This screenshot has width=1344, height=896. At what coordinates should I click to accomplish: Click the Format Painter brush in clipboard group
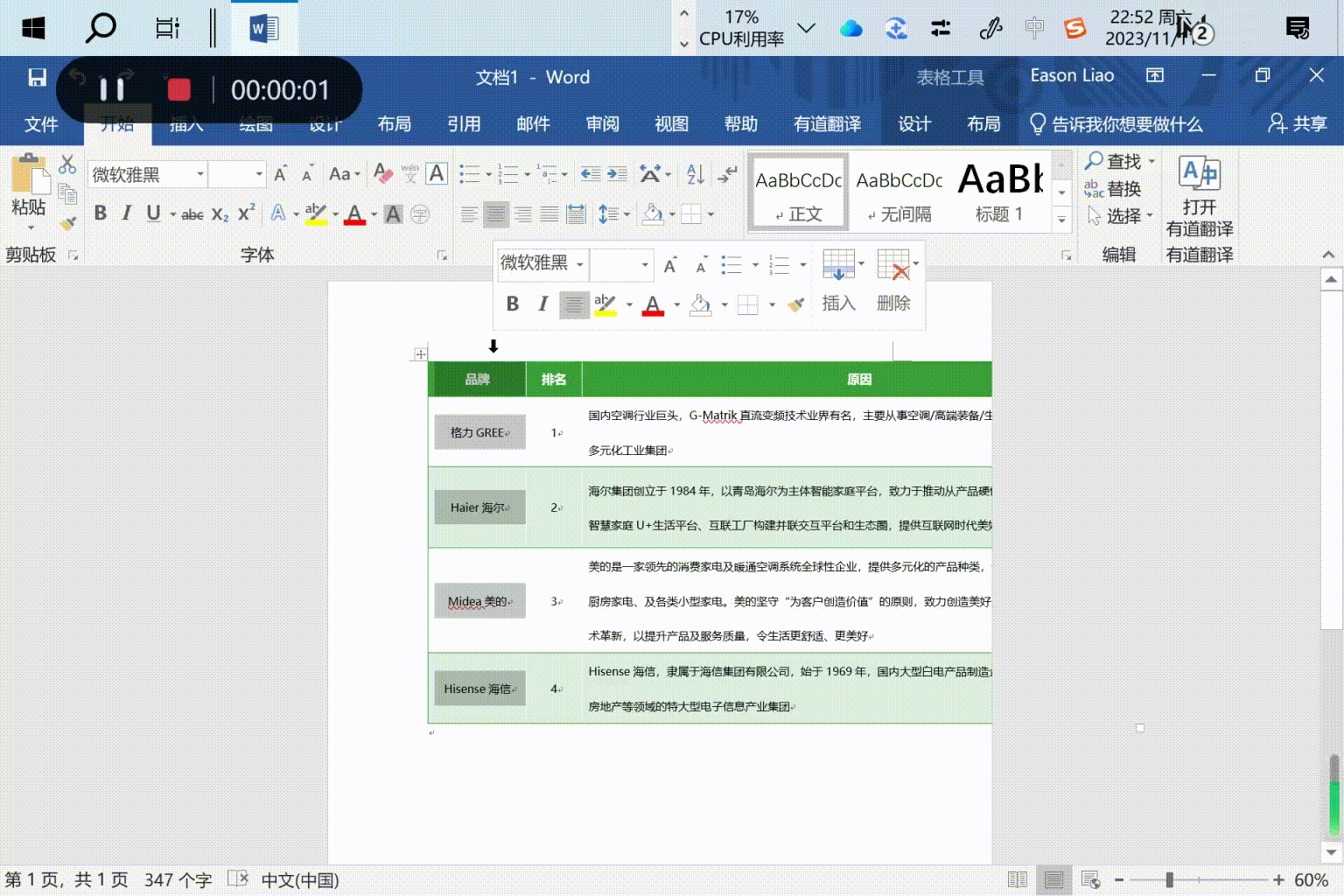coord(67,222)
